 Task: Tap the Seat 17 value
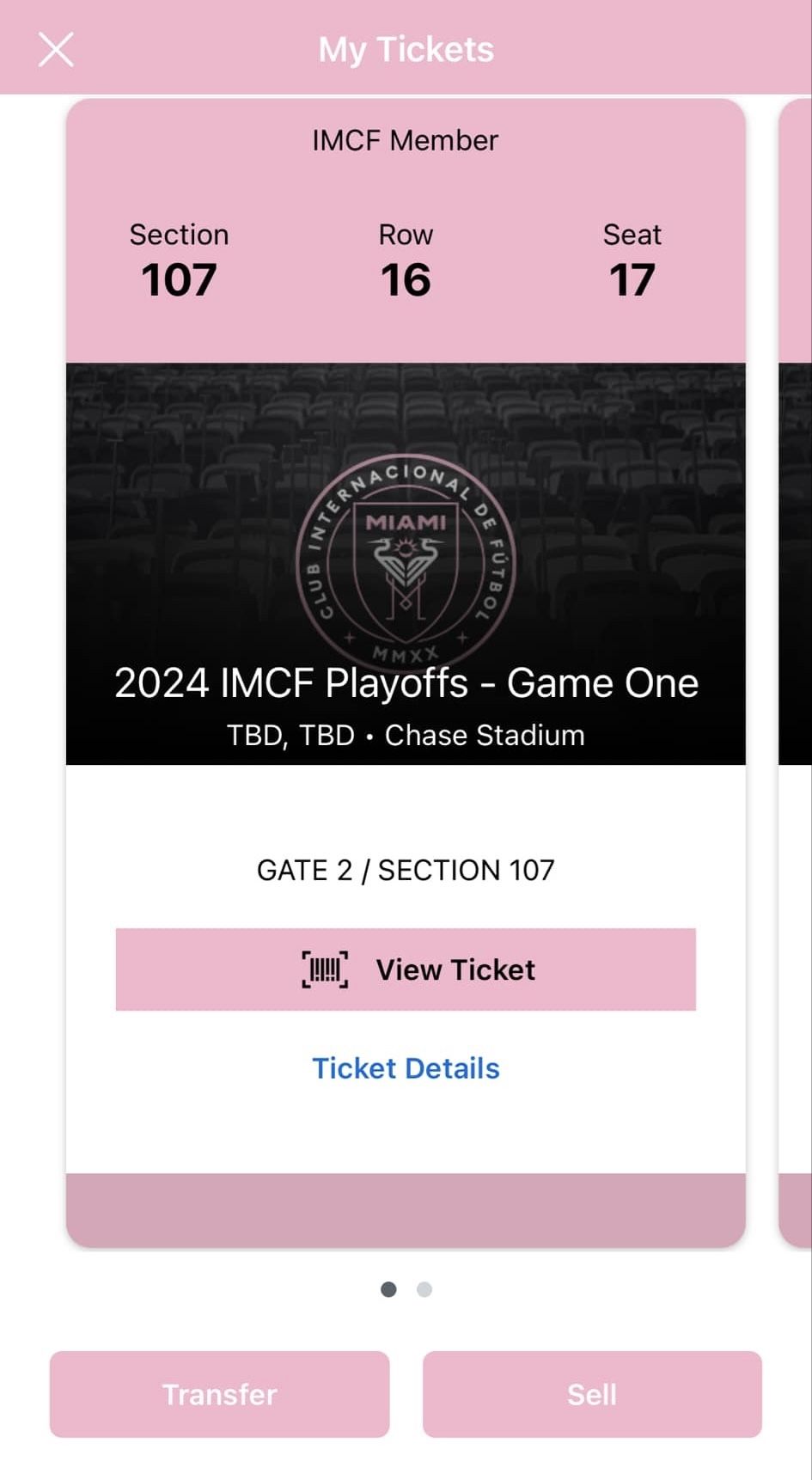(632, 280)
